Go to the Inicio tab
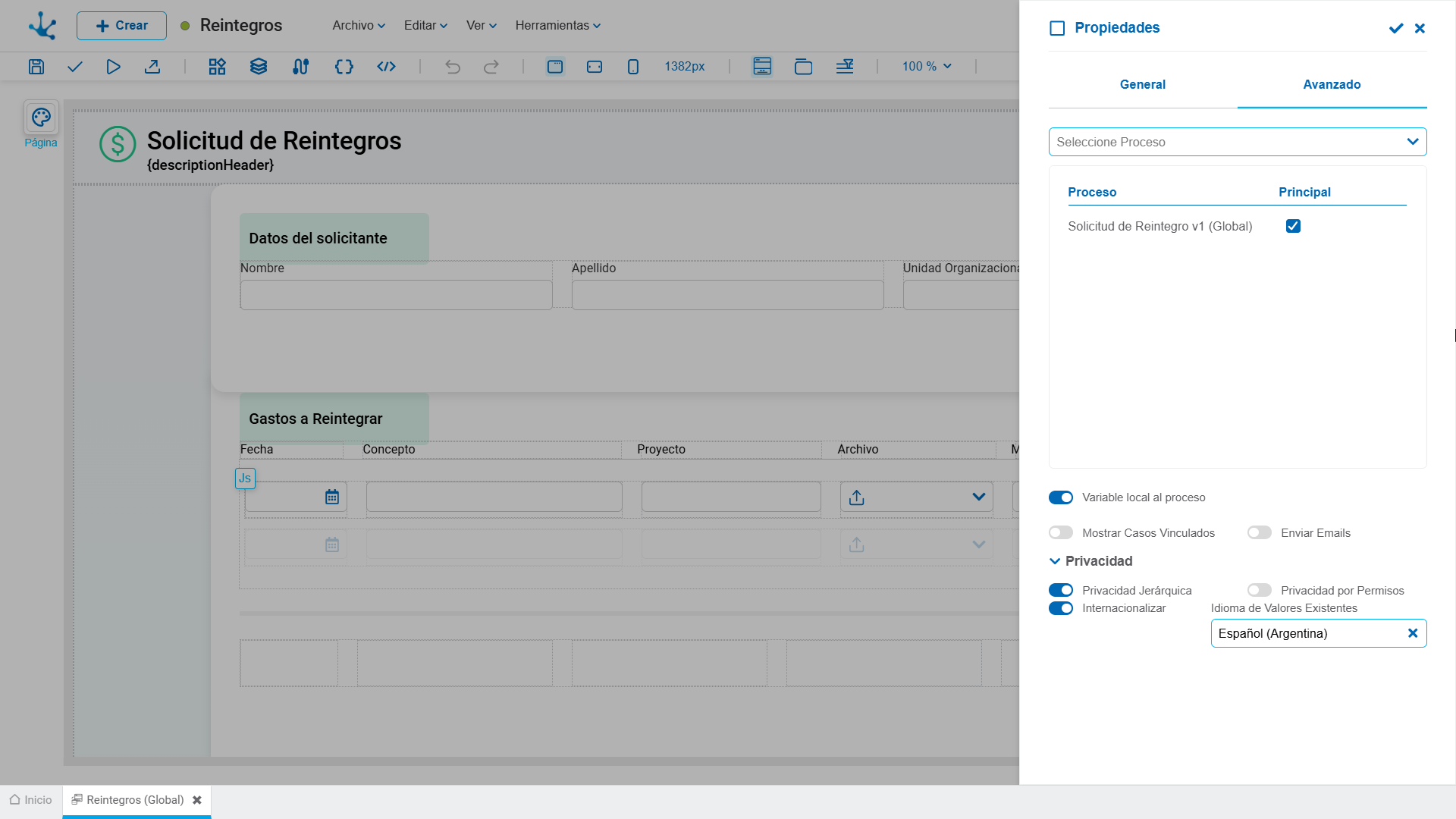This screenshot has width=1456, height=819. (31, 800)
